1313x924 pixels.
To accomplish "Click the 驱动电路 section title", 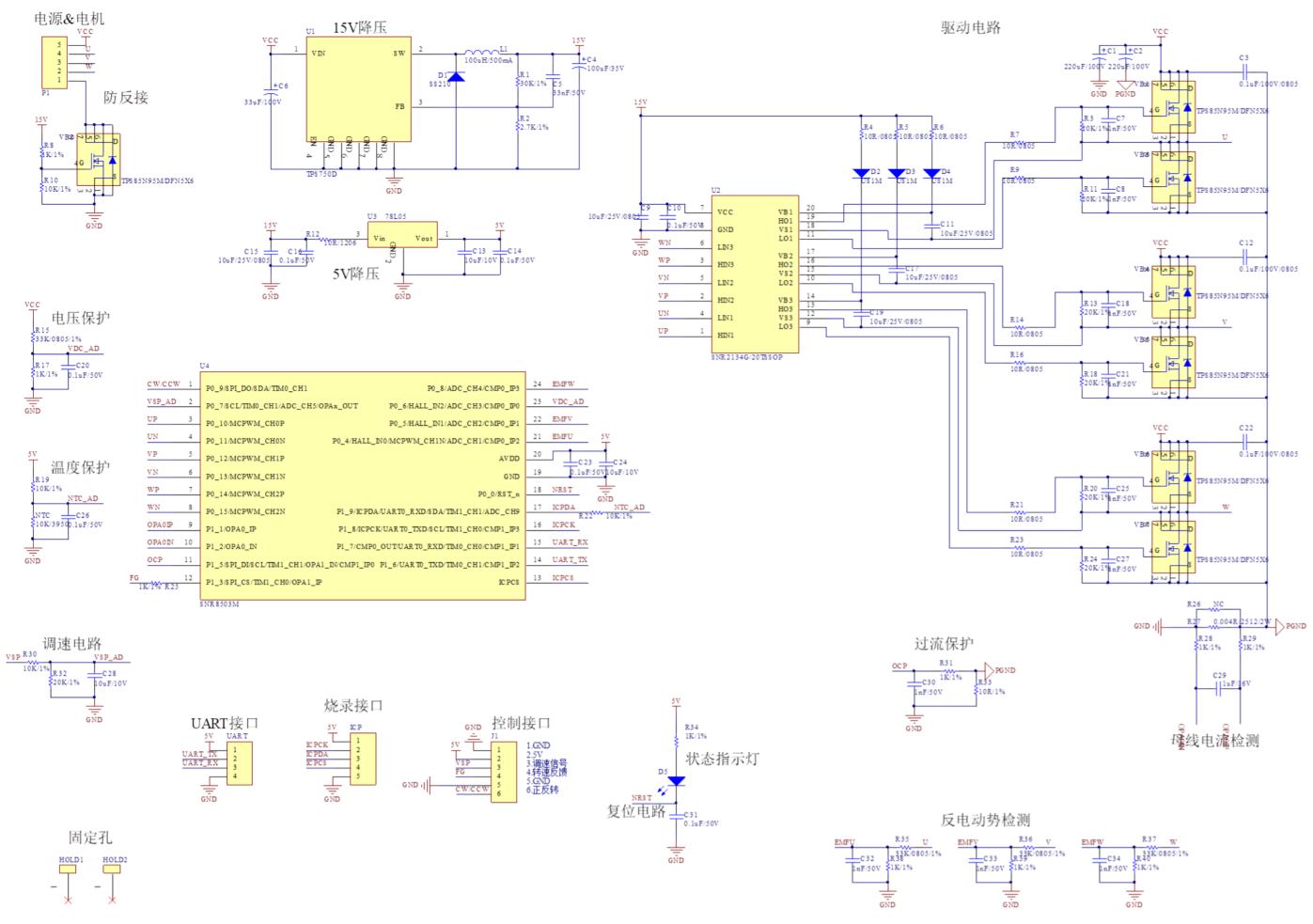I will click(970, 27).
